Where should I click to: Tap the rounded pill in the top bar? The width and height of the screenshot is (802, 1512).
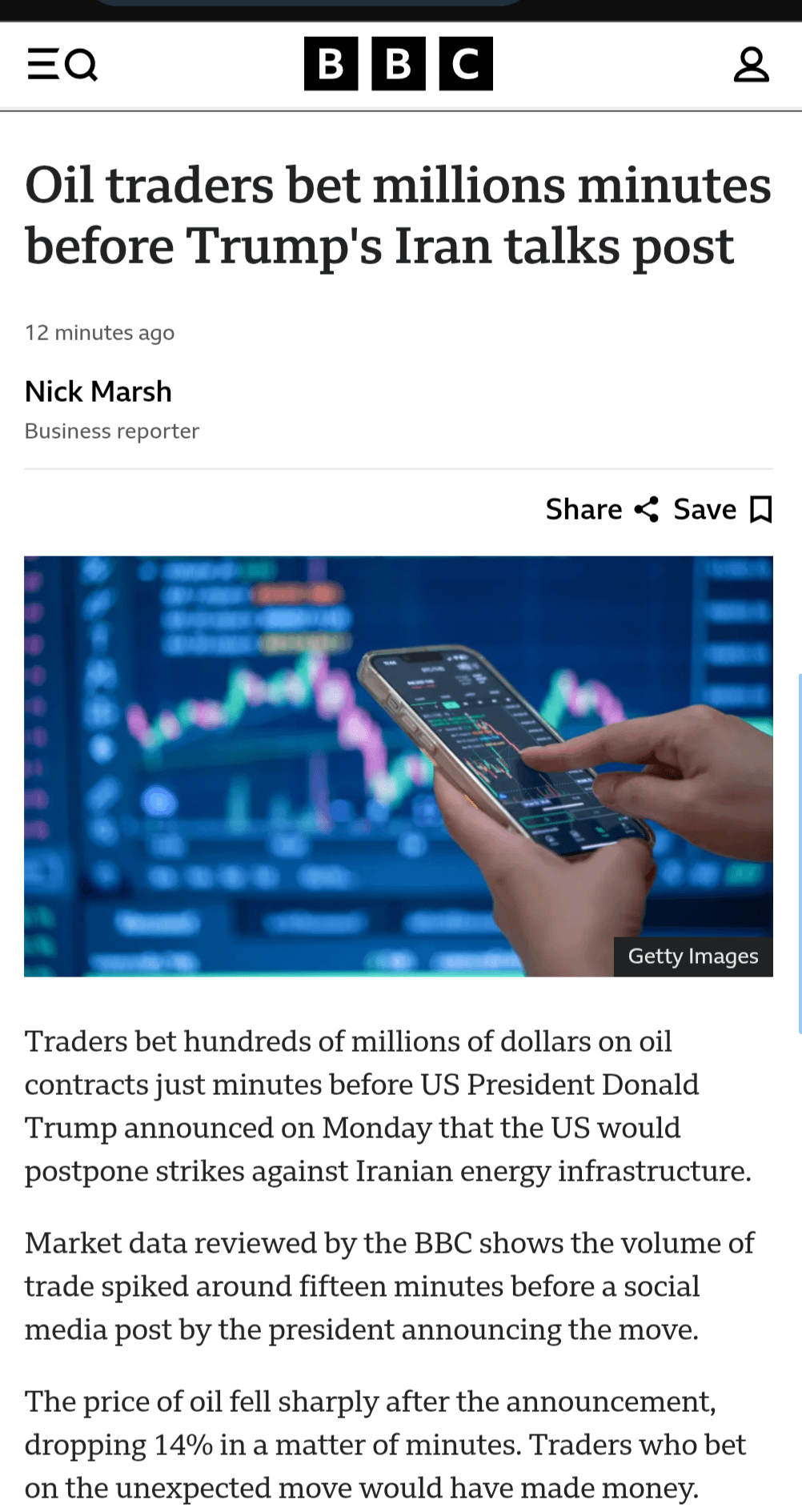(x=308, y=3)
